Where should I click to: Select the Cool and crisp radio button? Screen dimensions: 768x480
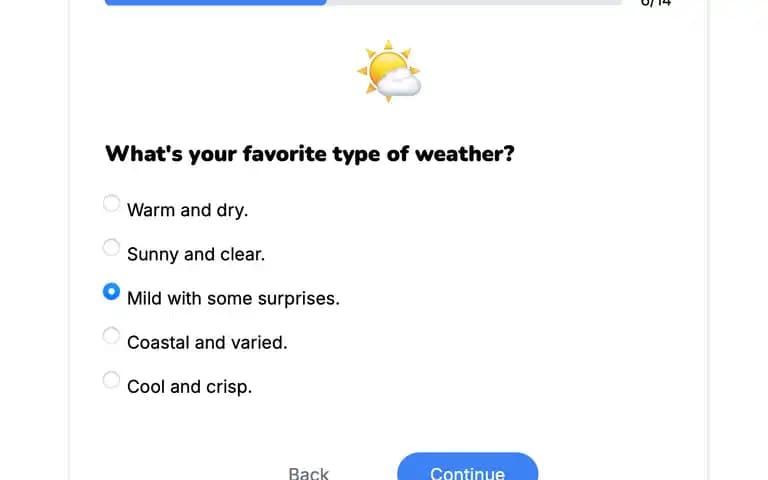(111, 380)
